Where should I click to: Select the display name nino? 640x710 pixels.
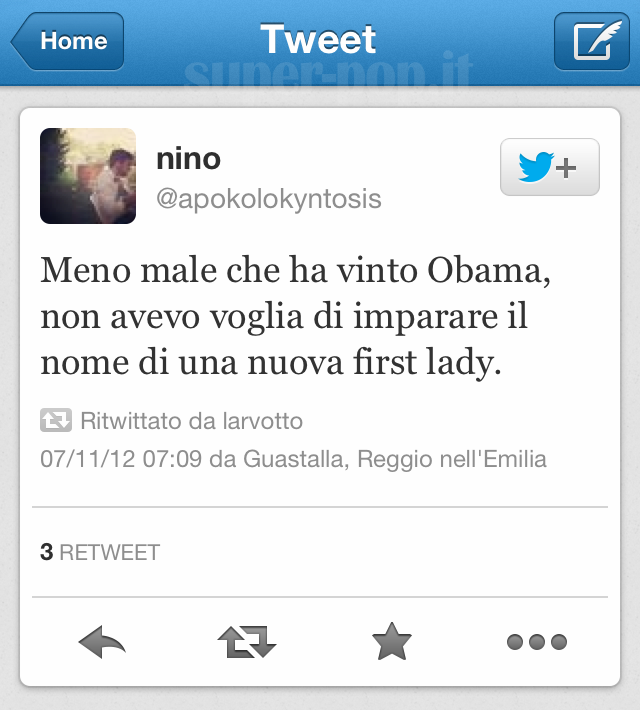click(188, 159)
